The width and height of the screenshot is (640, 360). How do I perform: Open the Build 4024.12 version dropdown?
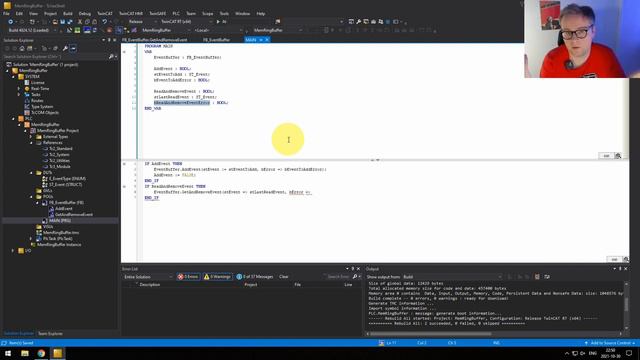click(x=34, y=30)
